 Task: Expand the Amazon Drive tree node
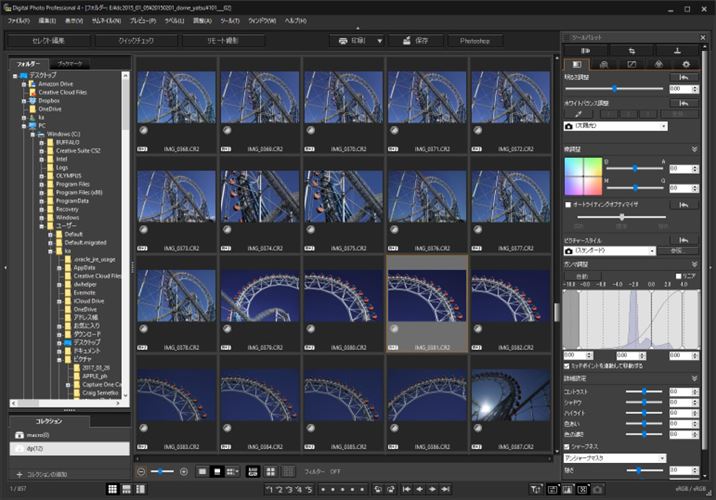[x=24, y=84]
